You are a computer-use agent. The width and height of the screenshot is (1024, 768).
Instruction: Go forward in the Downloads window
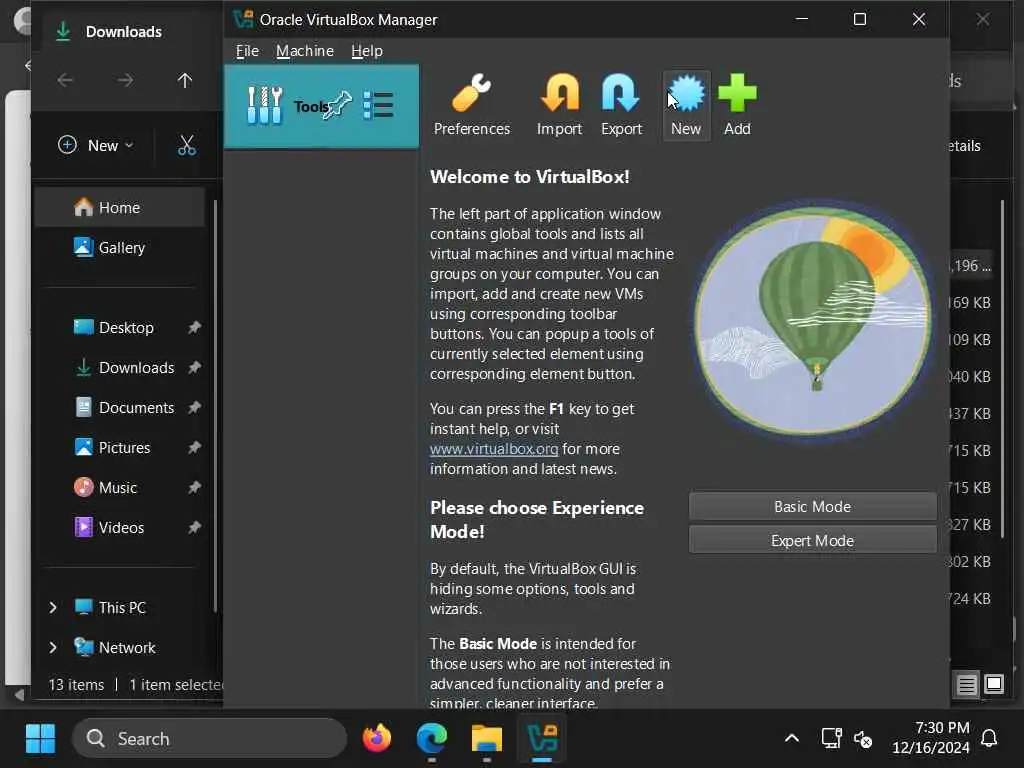[x=125, y=80]
